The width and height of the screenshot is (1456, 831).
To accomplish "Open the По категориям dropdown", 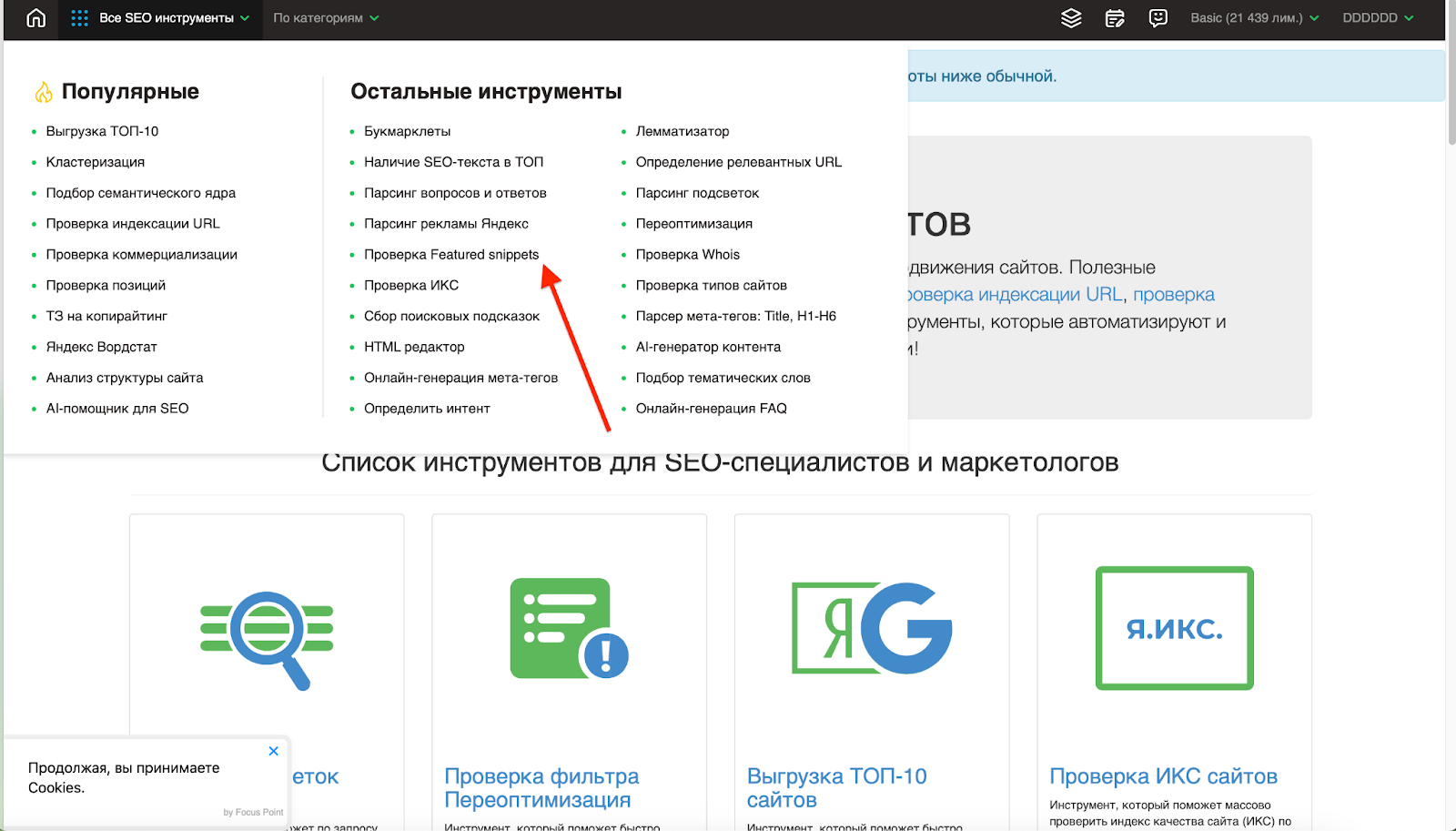I will coord(326,18).
